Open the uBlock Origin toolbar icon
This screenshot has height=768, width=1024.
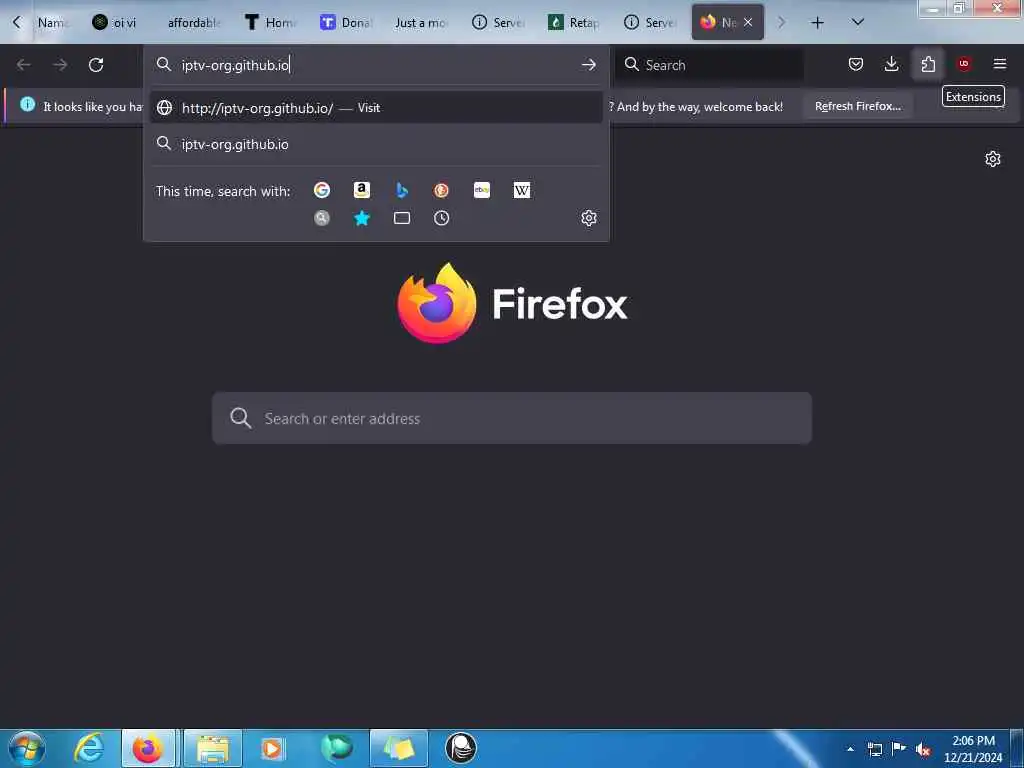(x=964, y=64)
